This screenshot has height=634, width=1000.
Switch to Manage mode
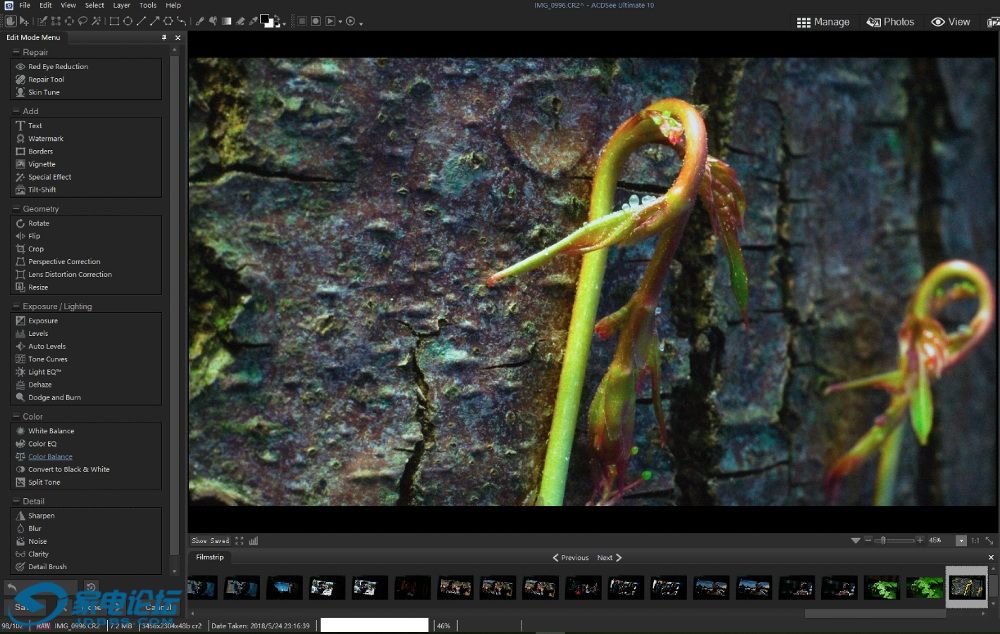(823, 22)
